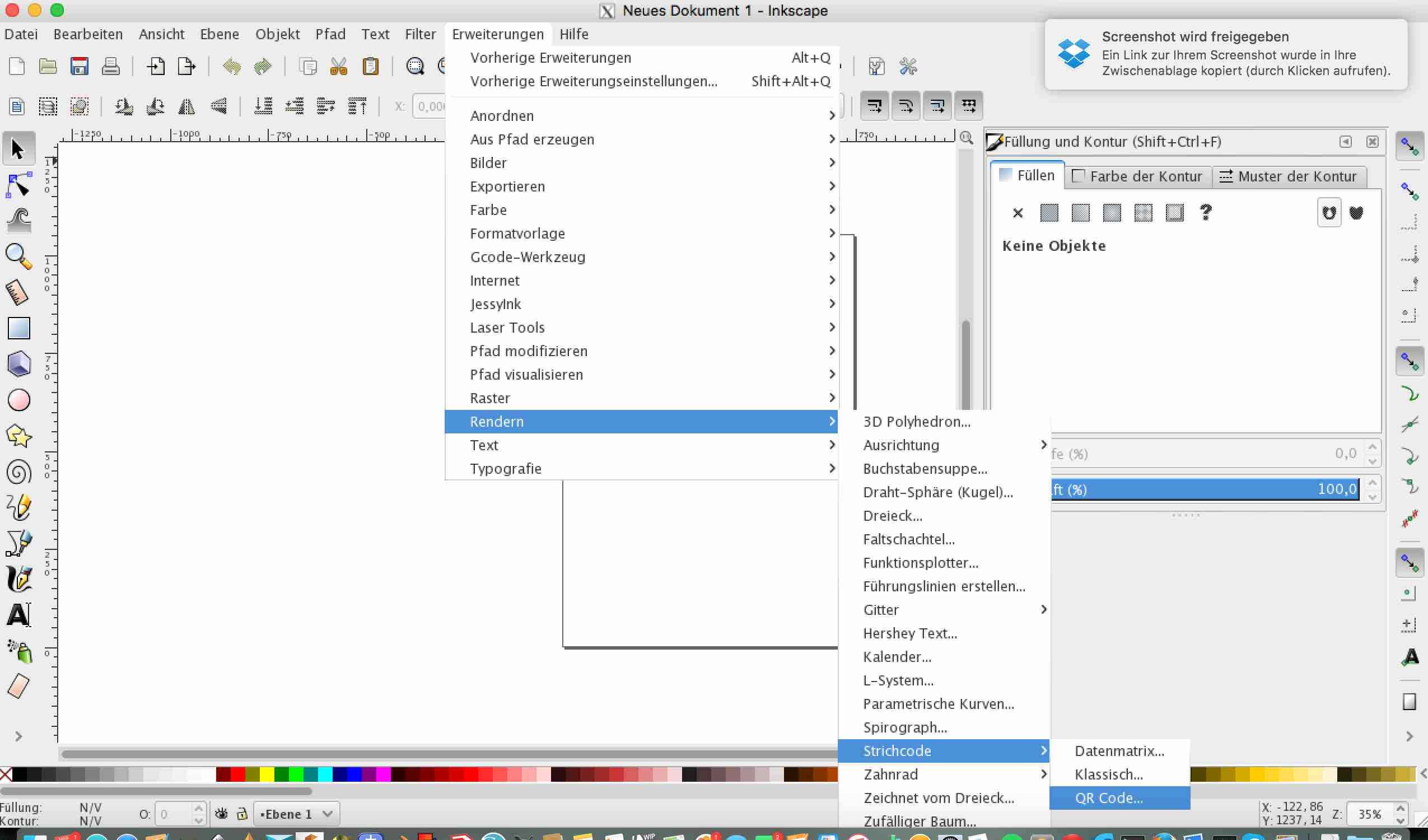Click the Dropbox screenshot notification
1428x840 pixels.
1226,54
